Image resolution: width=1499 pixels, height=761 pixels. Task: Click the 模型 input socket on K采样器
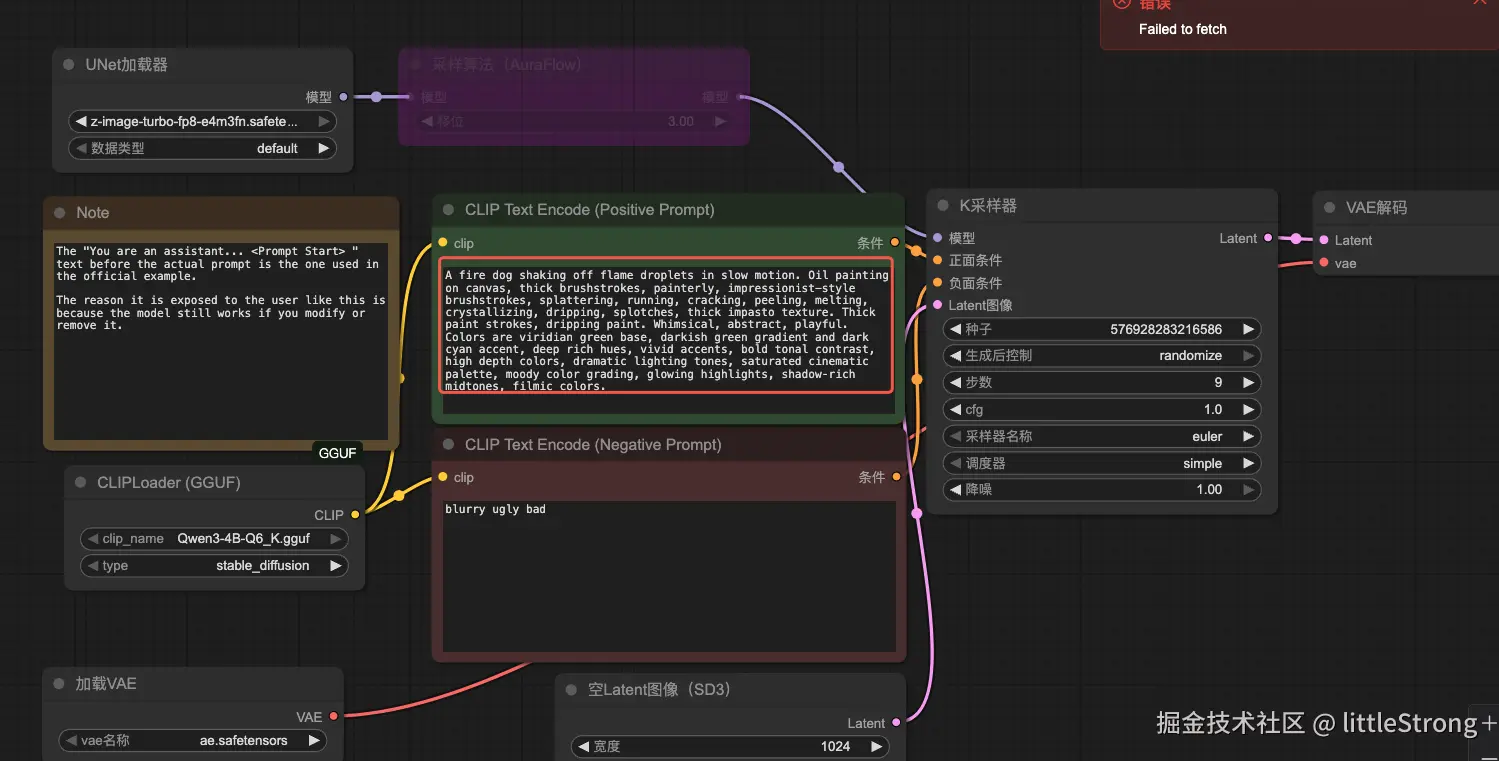[x=937, y=238]
